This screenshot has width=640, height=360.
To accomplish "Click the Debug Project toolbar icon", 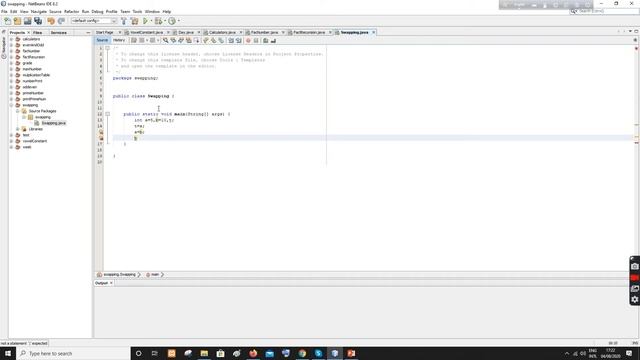I will (x=158, y=21).
